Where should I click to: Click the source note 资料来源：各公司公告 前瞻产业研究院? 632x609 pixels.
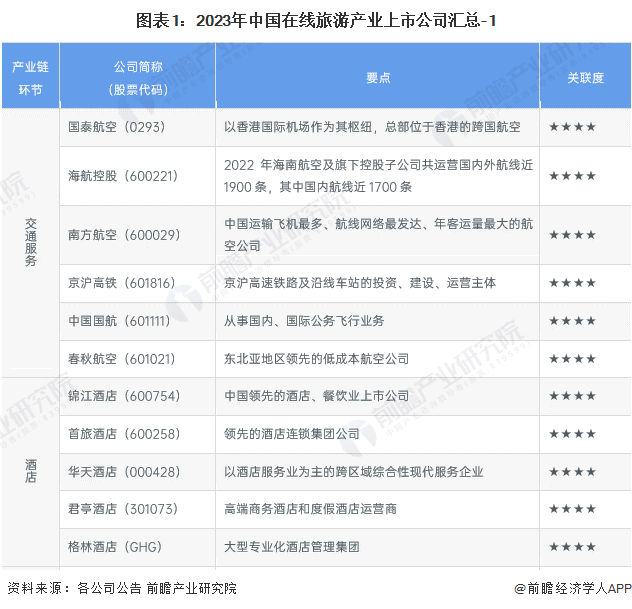point(122,588)
